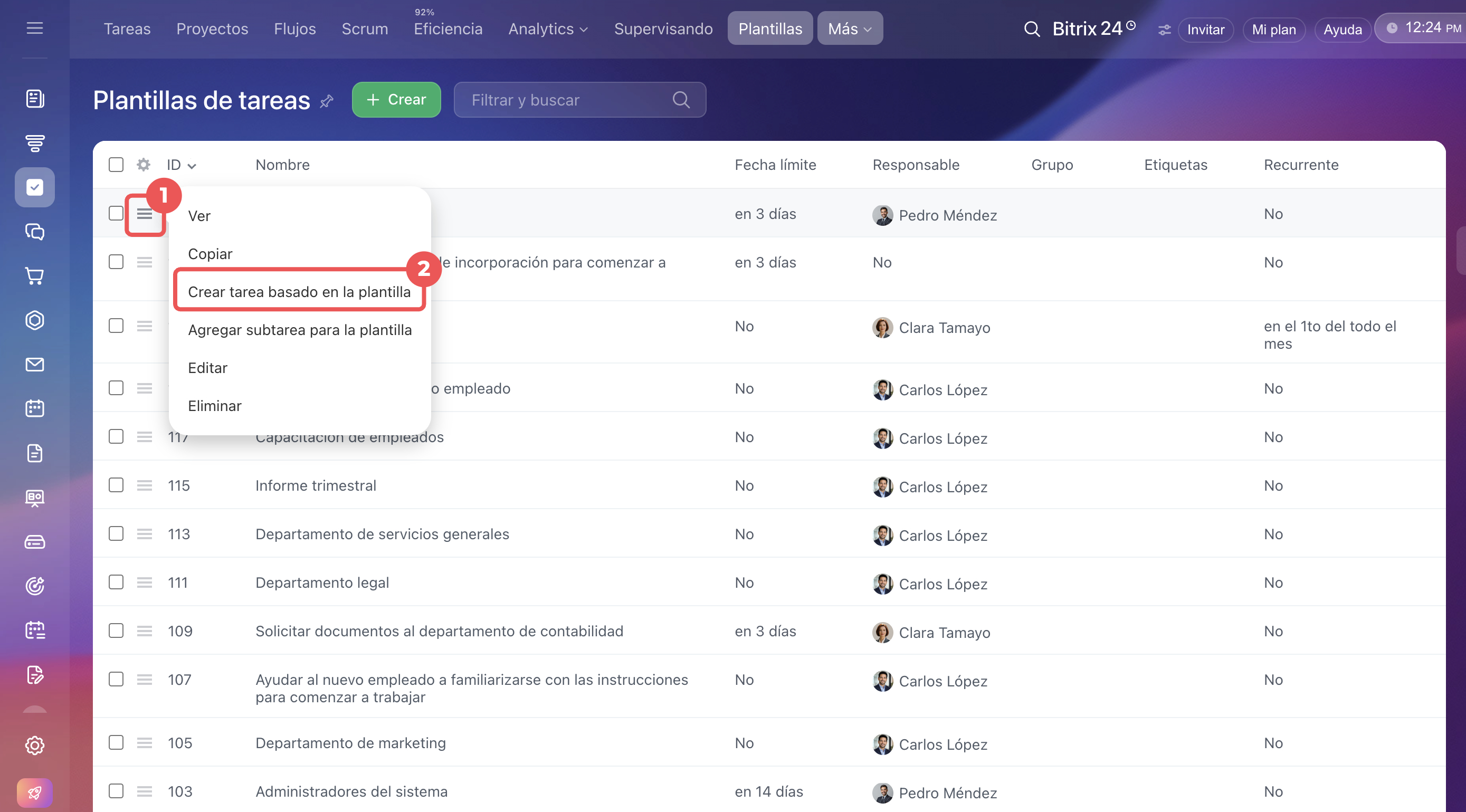Open Departamento de marketing template
The height and width of the screenshot is (812, 1466).
350,743
